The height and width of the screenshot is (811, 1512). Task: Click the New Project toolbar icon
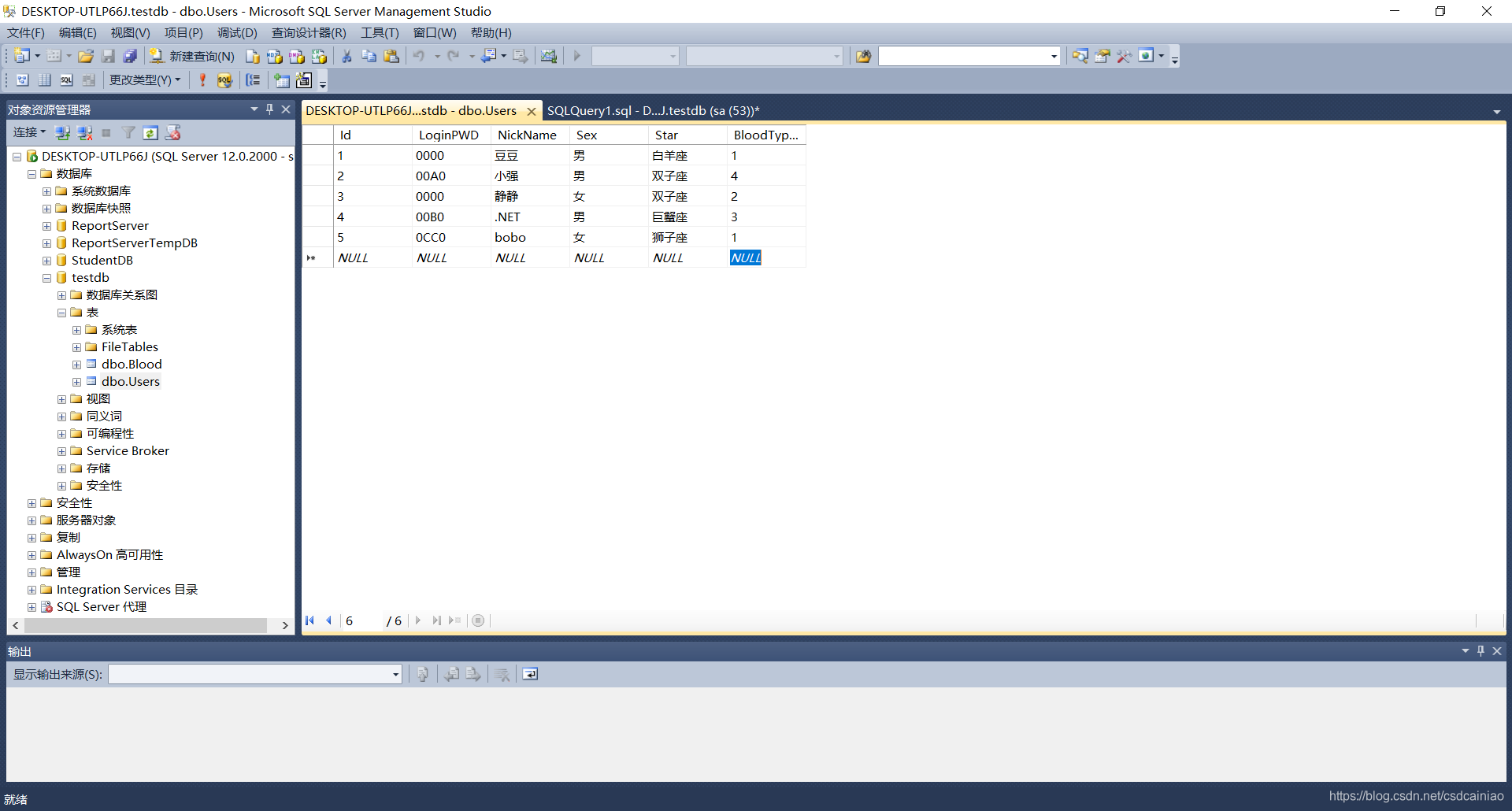(x=22, y=56)
